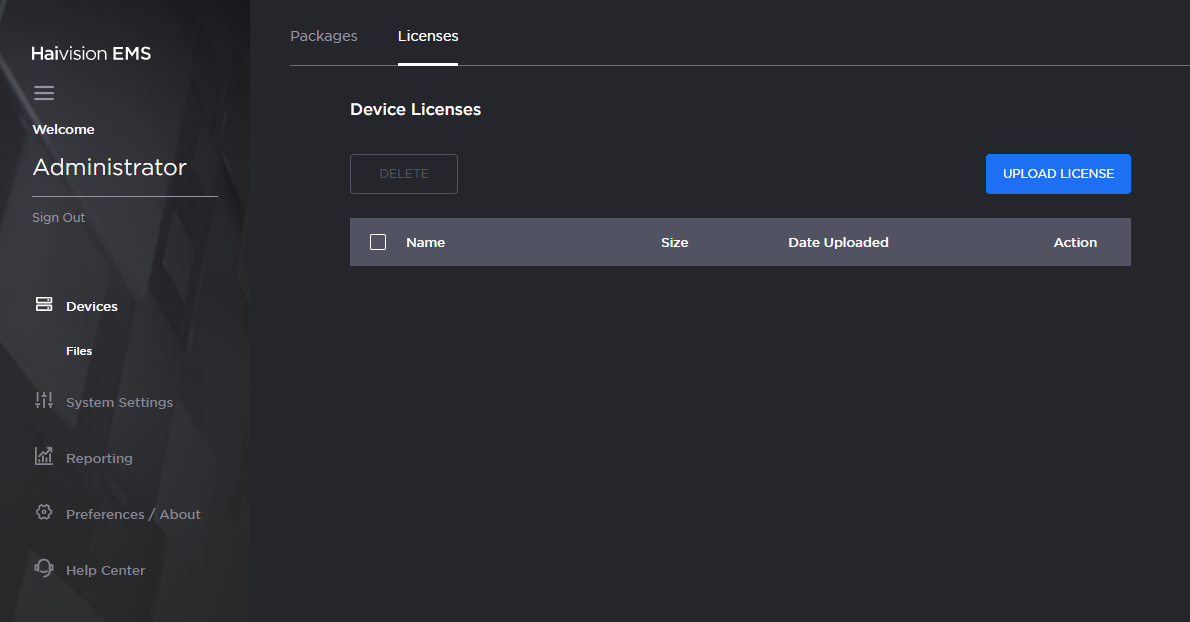Click the UPLOAD LICENSE button
Viewport: 1190px width, 622px height.
[1057, 173]
